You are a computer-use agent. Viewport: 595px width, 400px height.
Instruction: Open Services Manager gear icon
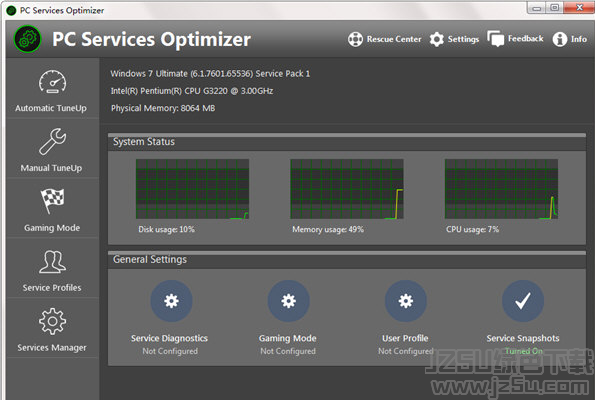(52, 321)
